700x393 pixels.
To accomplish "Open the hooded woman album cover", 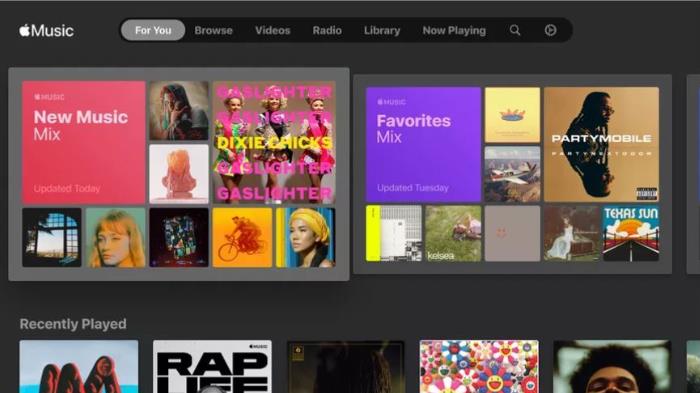I will click(x=179, y=110).
